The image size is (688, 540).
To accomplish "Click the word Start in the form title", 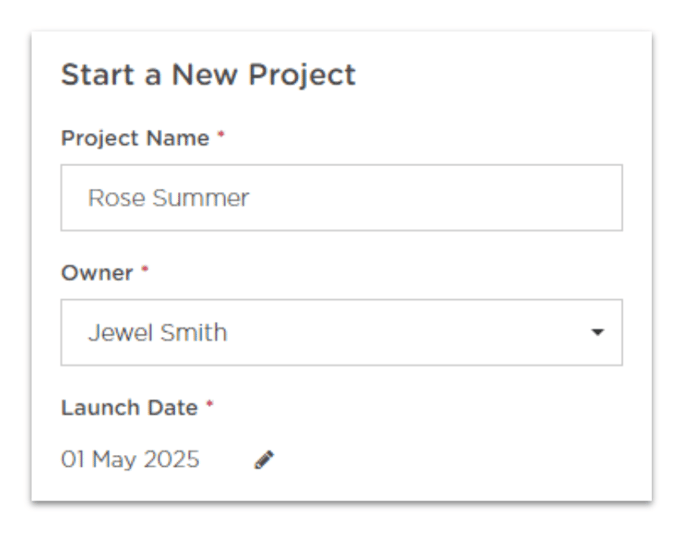I will pos(97,75).
